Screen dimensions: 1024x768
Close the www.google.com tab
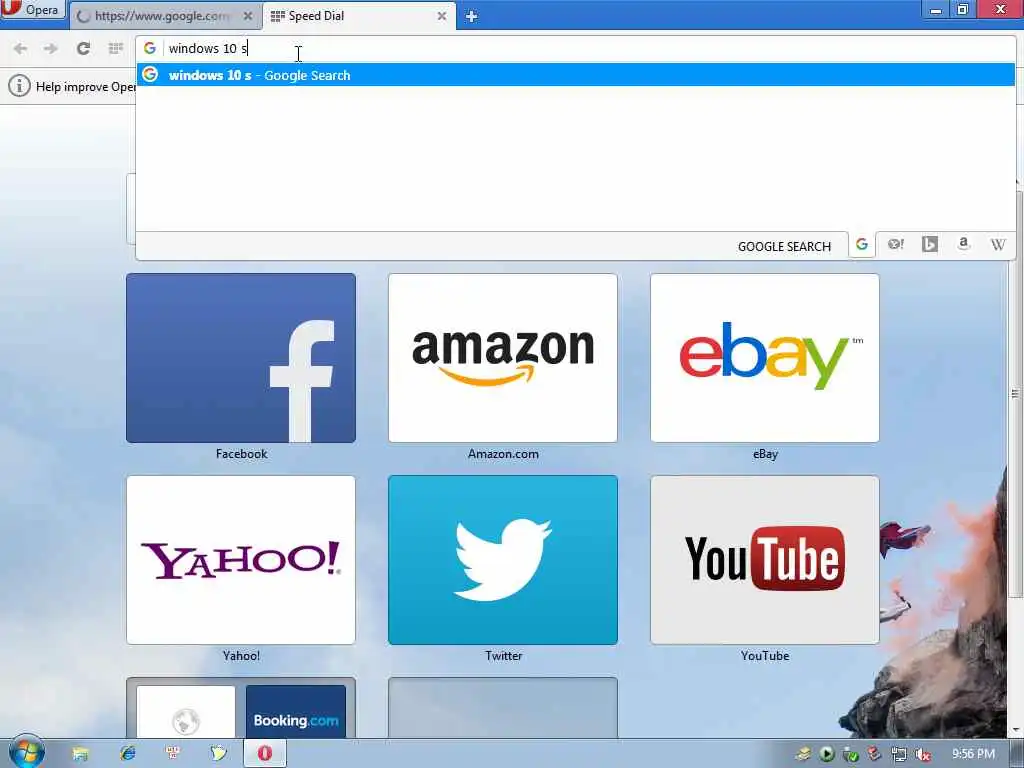[x=248, y=16]
